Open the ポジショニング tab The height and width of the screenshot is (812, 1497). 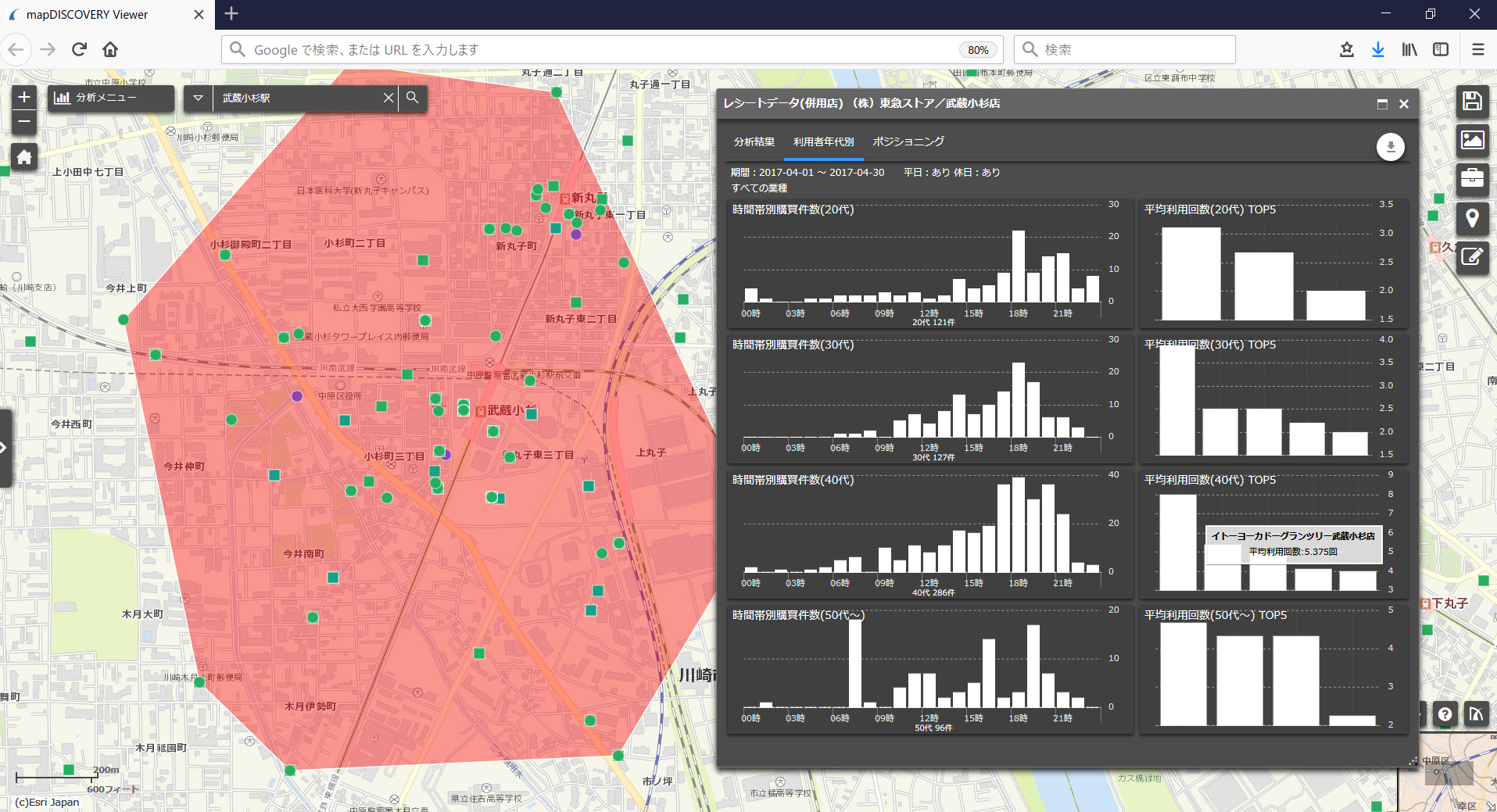coord(908,141)
